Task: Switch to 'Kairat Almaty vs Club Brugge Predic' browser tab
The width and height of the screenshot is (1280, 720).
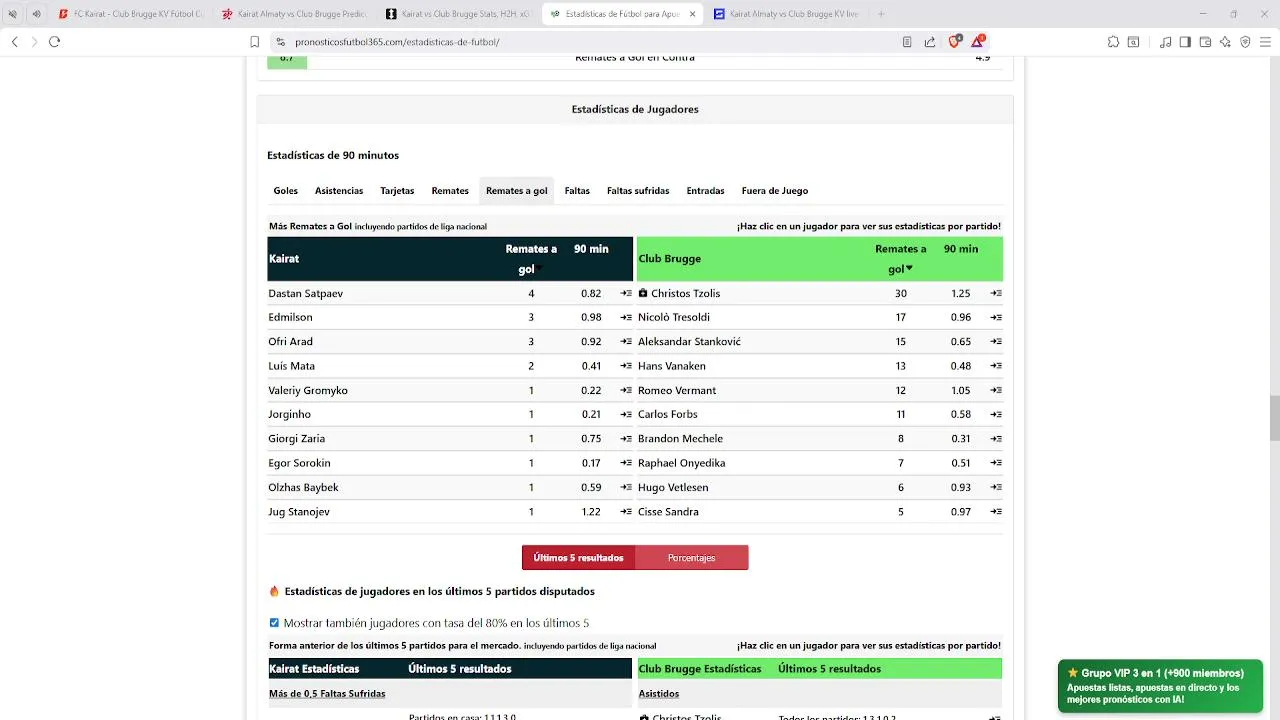Action: tap(294, 14)
